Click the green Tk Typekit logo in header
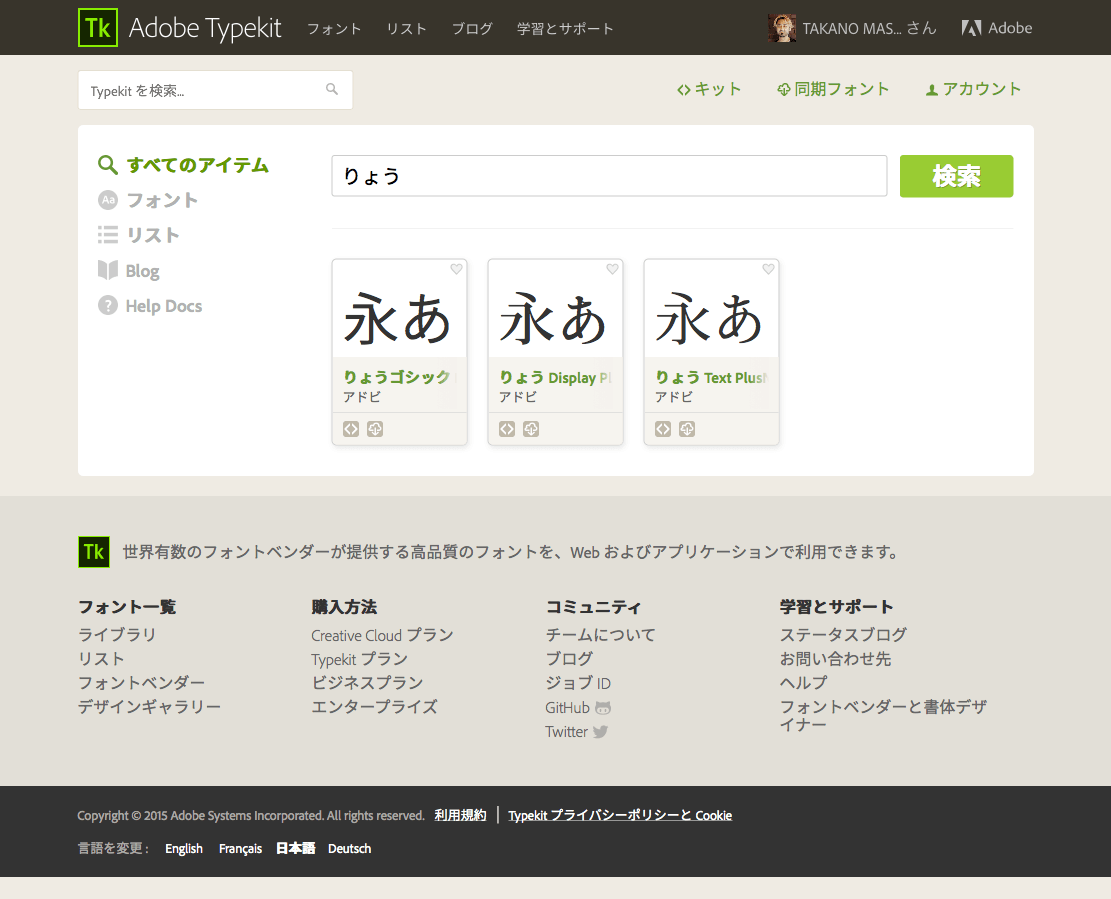This screenshot has width=1111, height=899. pyautogui.click(x=98, y=28)
